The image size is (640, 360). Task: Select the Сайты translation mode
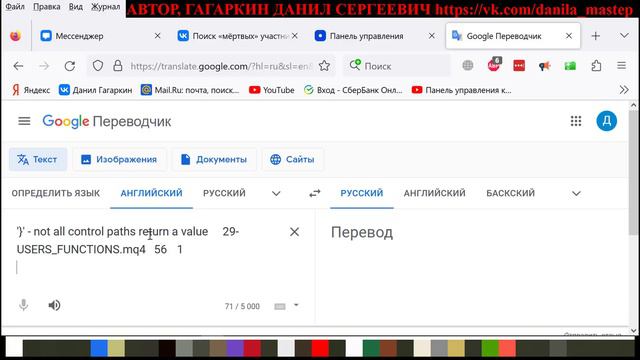tap(292, 159)
